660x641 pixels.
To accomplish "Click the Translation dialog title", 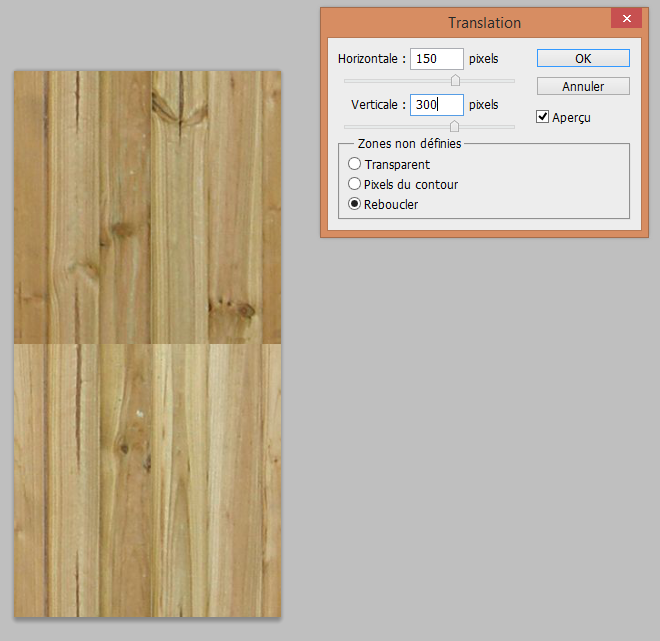I will coord(484,23).
